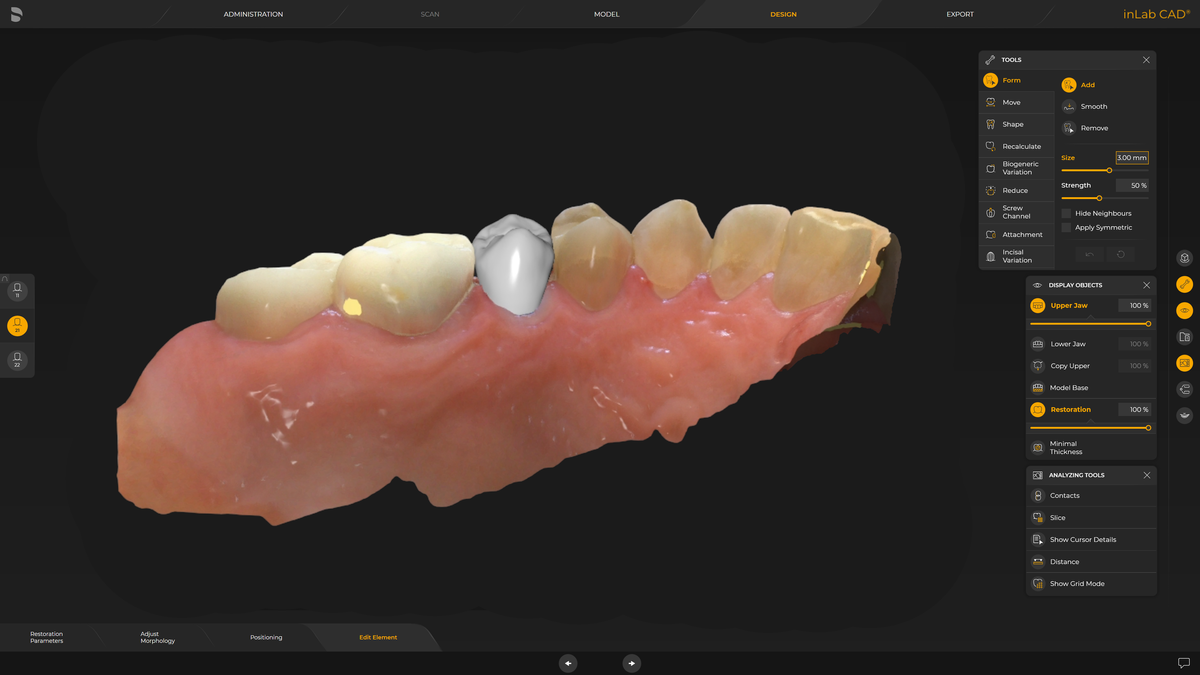The image size is (1200, 675).
Task: Choose the Biogeneric Variation tool
Action: [x=1020, y=168]
